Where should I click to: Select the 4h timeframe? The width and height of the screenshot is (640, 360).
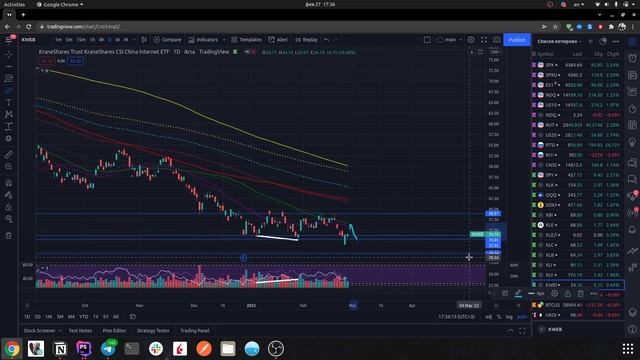click(x=101, y=40)
